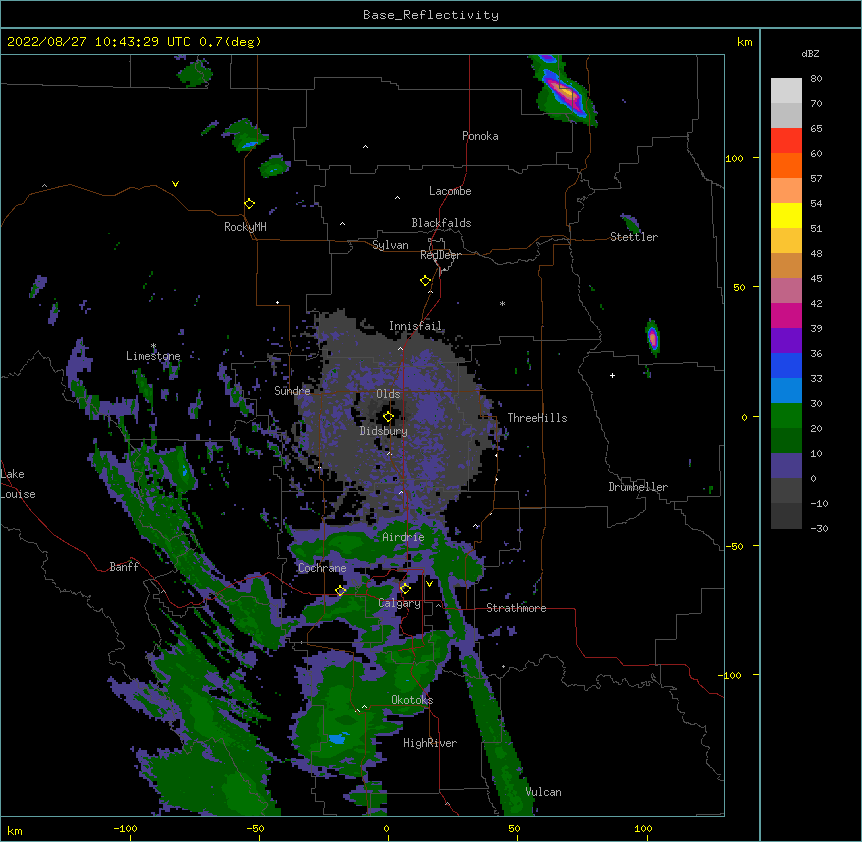Click the Sylvan label
The width and height of the screenshot is (862, 842).
pos(390,245)
